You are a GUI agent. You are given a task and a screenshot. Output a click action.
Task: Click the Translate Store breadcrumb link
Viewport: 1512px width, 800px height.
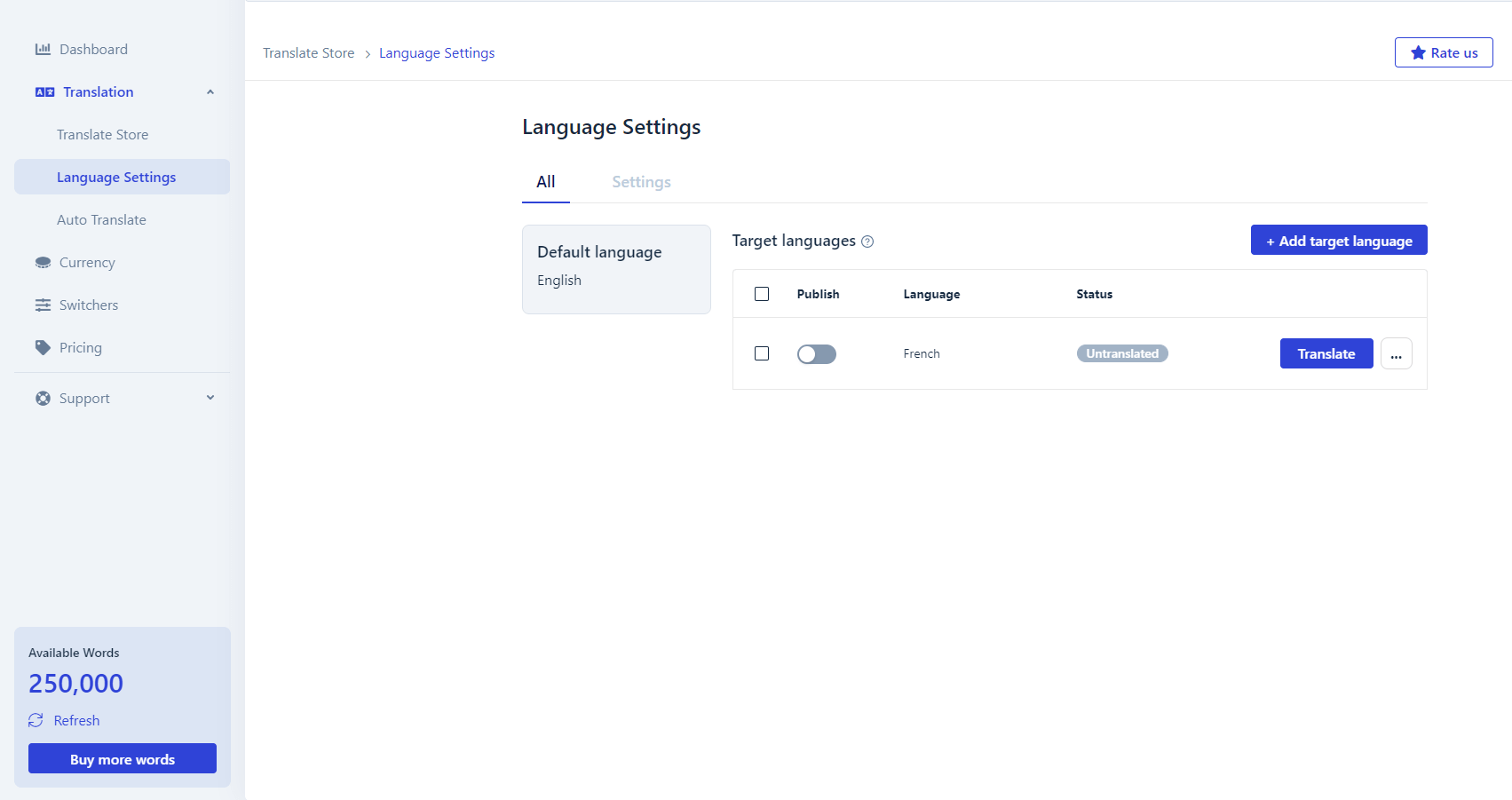pyautogui.click(x=308, y=53)
